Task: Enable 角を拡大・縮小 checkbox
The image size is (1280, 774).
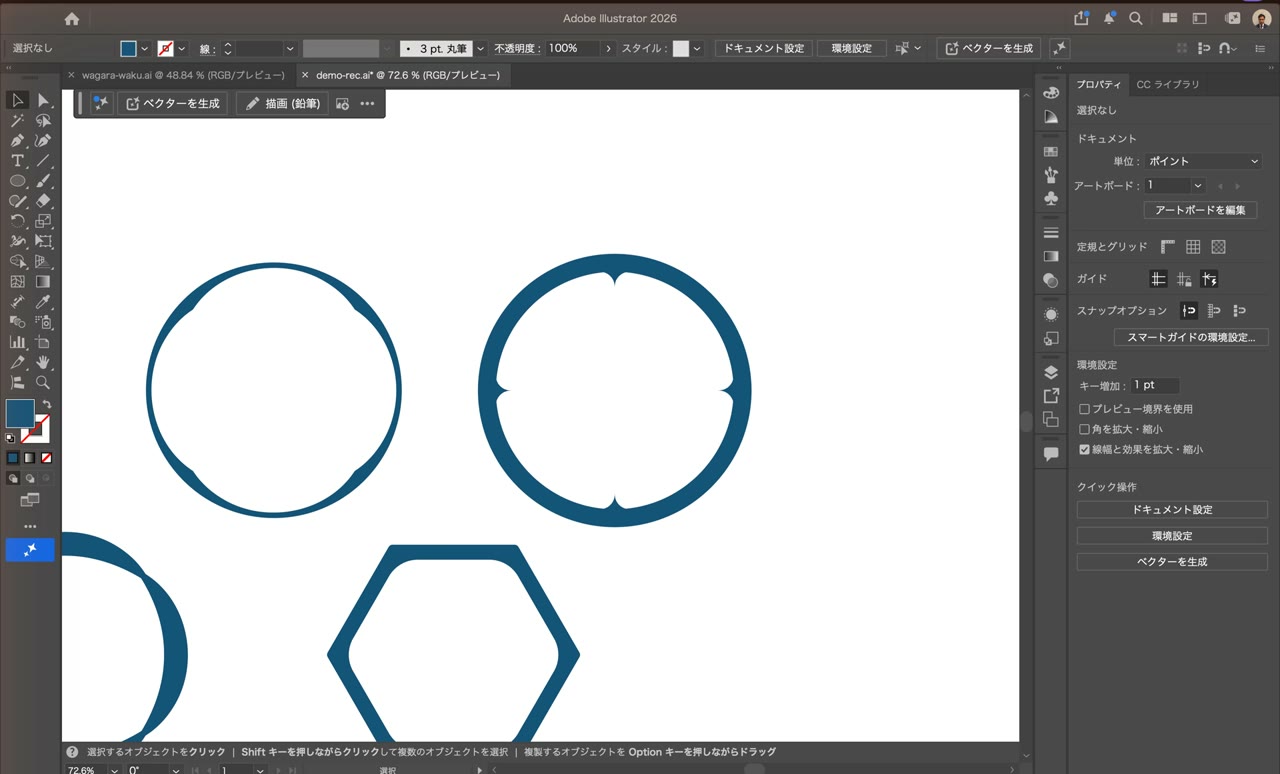Action: coord(1084,429)
